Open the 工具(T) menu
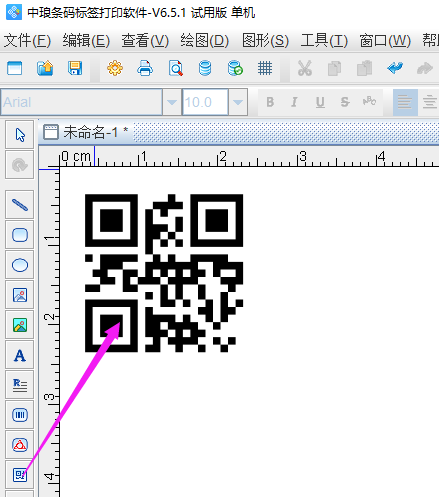This screenshot has height=497, width=439. [x=324, y=41]
